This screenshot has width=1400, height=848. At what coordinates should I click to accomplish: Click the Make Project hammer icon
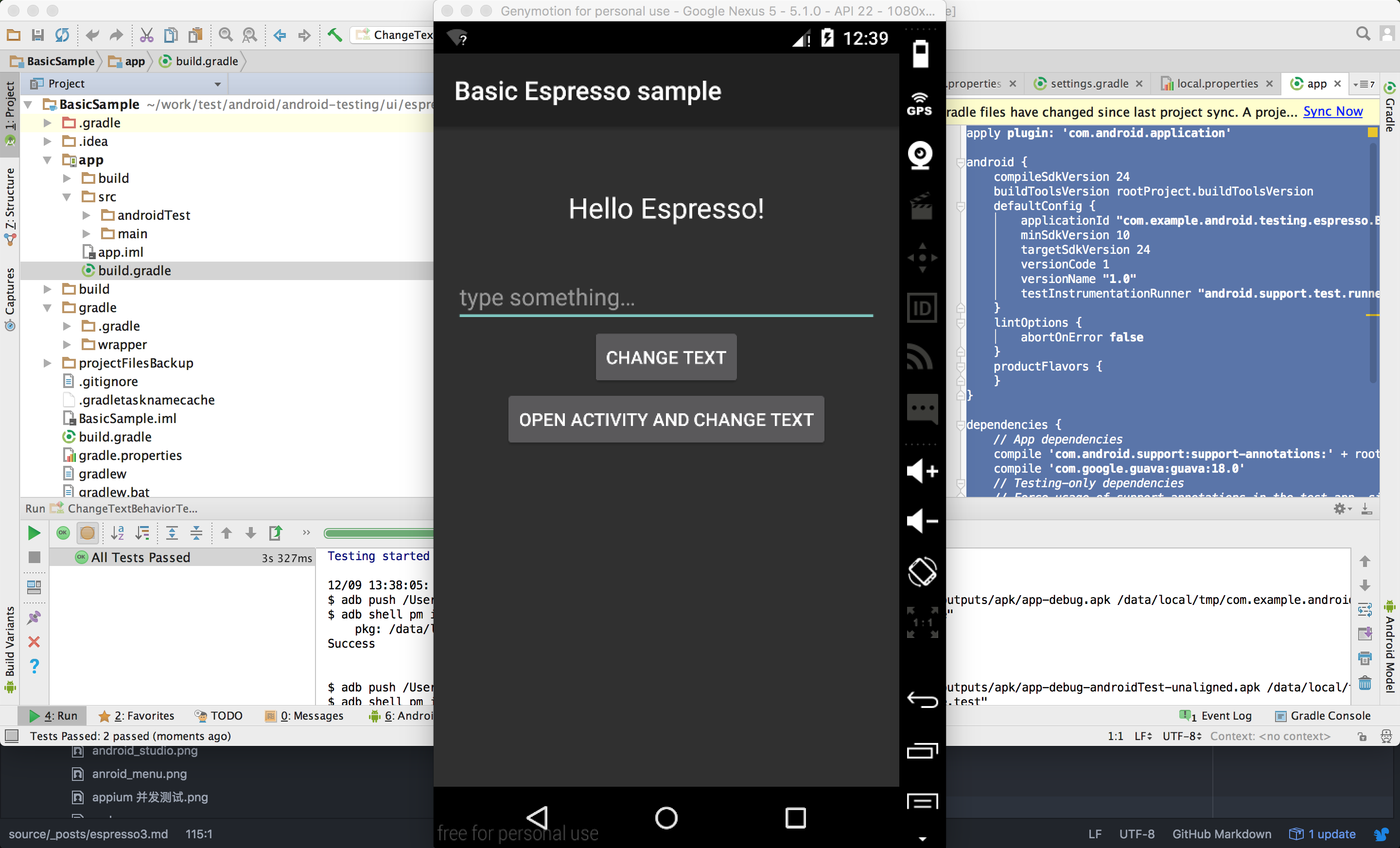click(334, 35)
